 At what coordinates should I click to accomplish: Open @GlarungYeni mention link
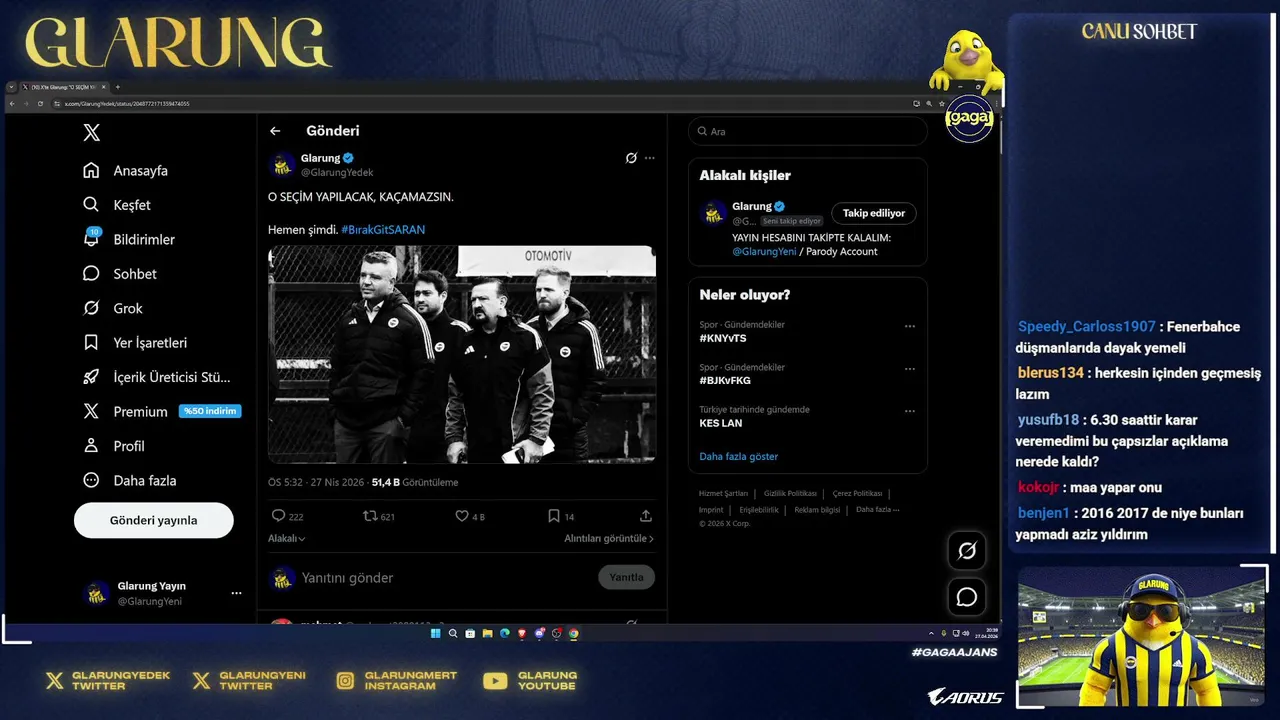click(764, 252)
